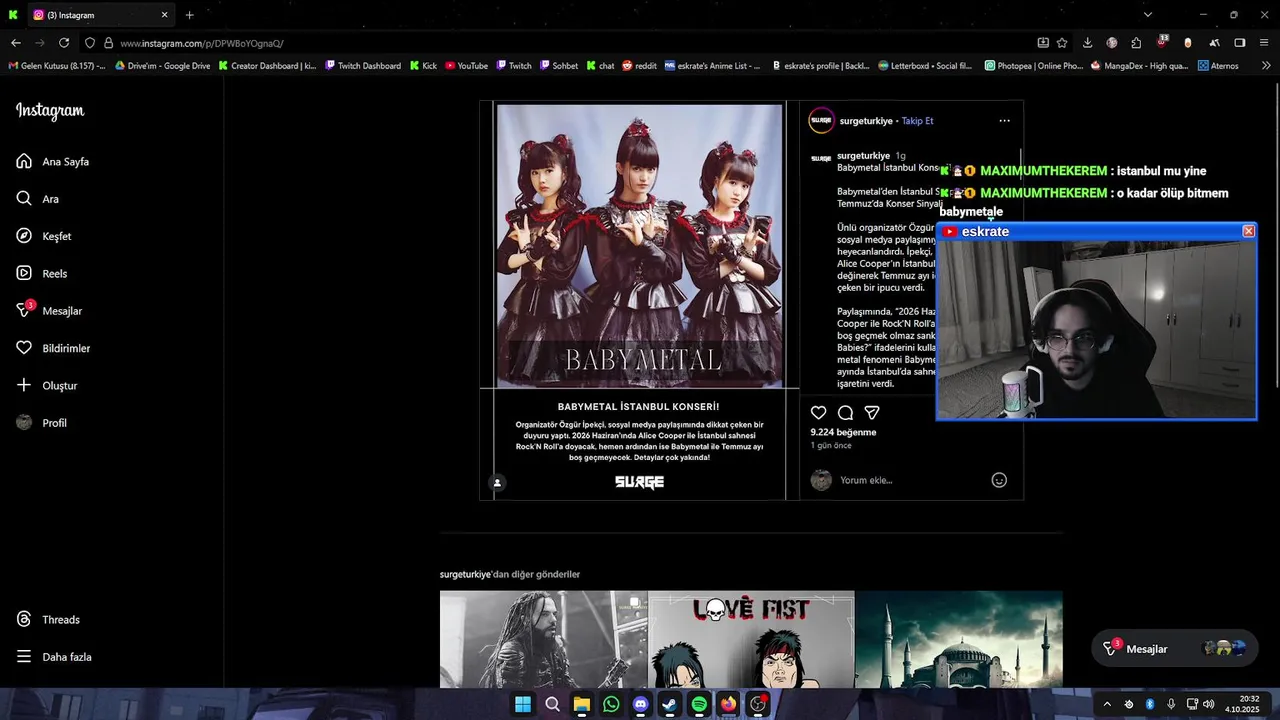
Task: Open the browser hamburger menu
Action: [x=1265, y=43]
